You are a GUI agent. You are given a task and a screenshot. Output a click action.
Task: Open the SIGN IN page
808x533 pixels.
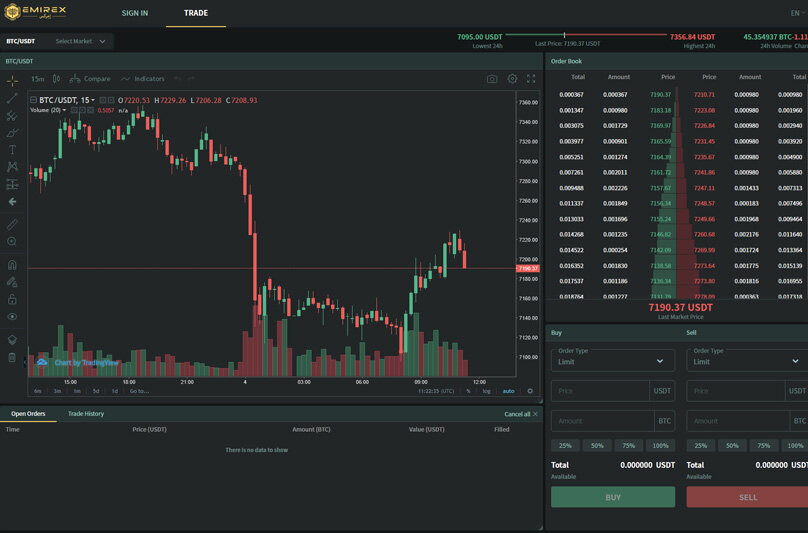[x=134, y=13]
